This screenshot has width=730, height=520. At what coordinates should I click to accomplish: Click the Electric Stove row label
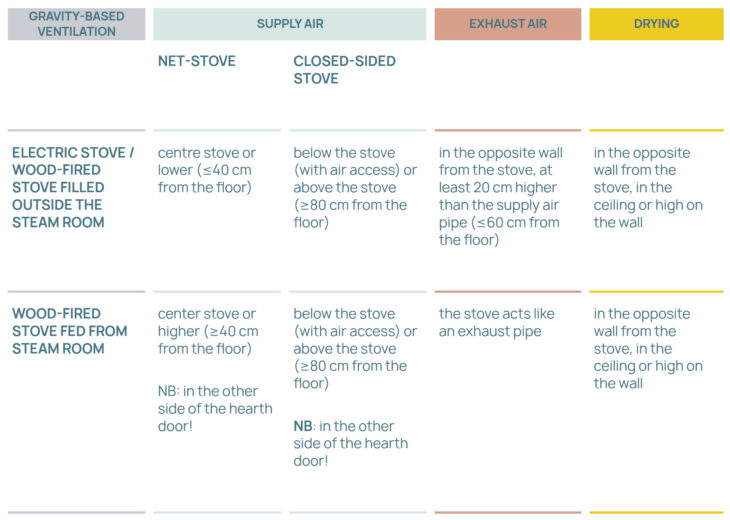click(73, 187)
